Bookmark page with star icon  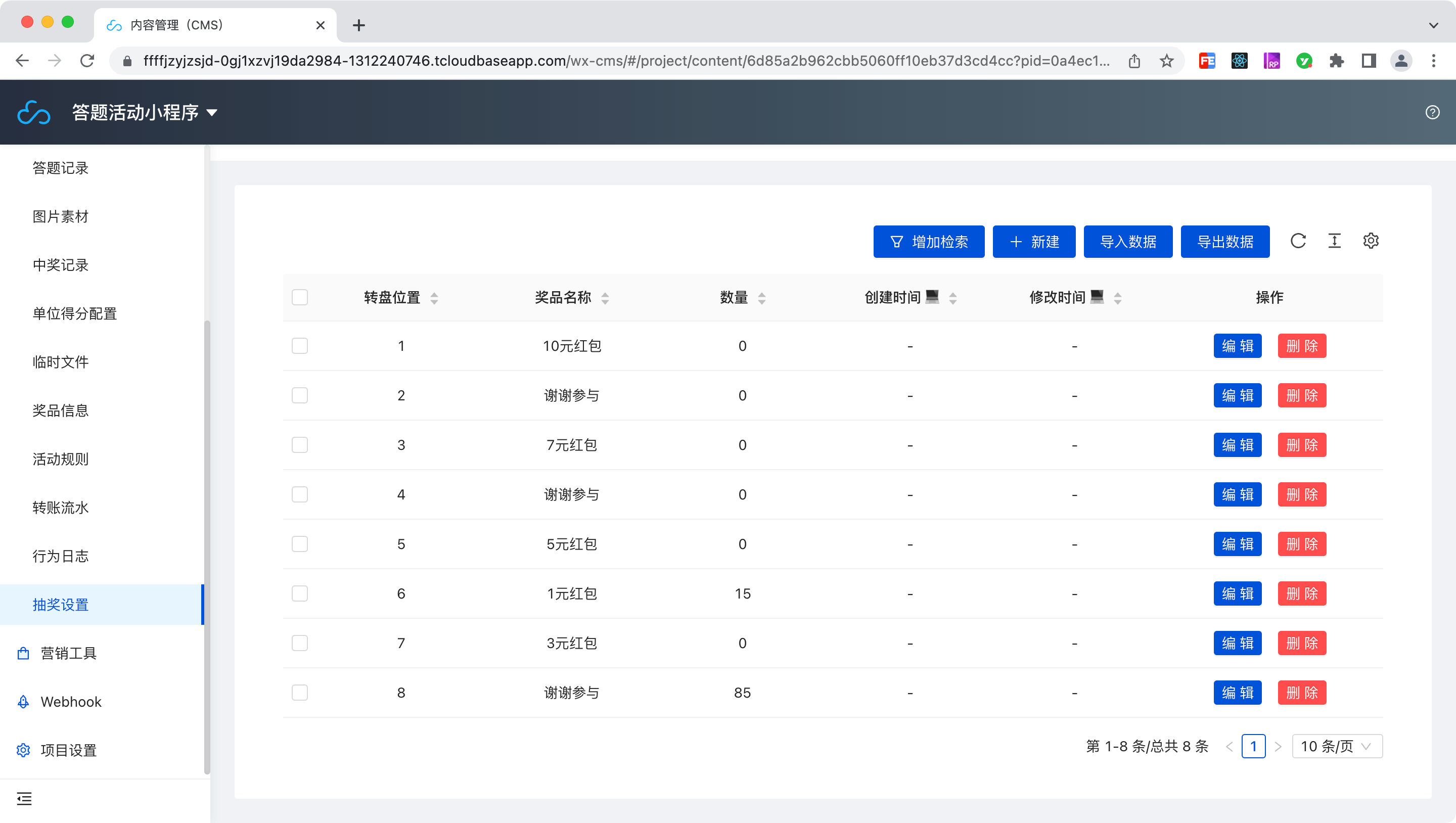click(1167, 61)
